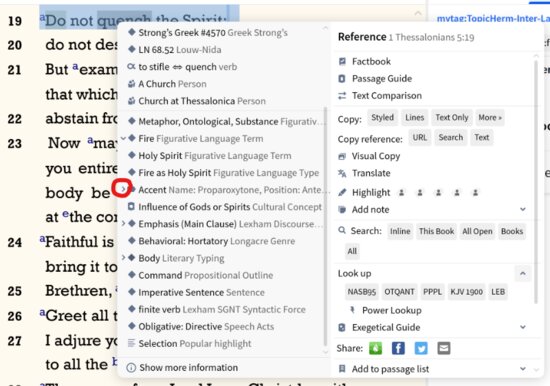550x386 pixels.
Task: Share via the green Faithlife icon
Action: click(x=375, y=348)
